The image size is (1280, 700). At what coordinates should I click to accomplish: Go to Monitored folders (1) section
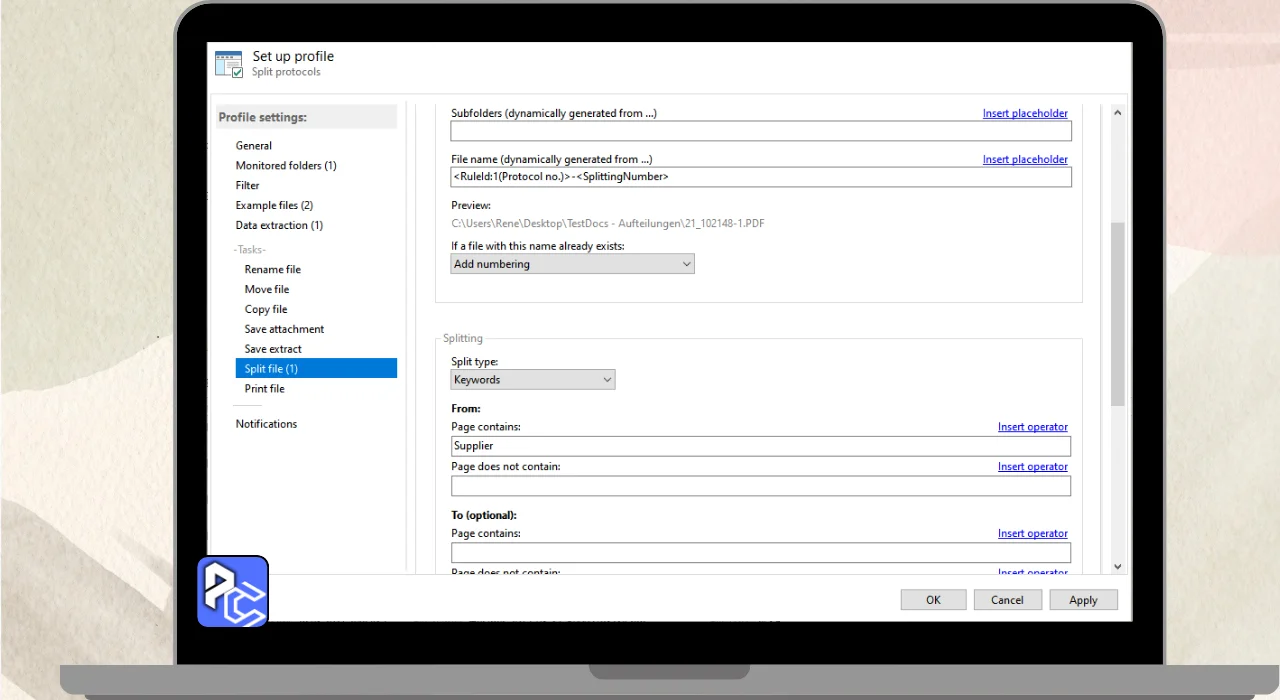[x=286, y=166]
